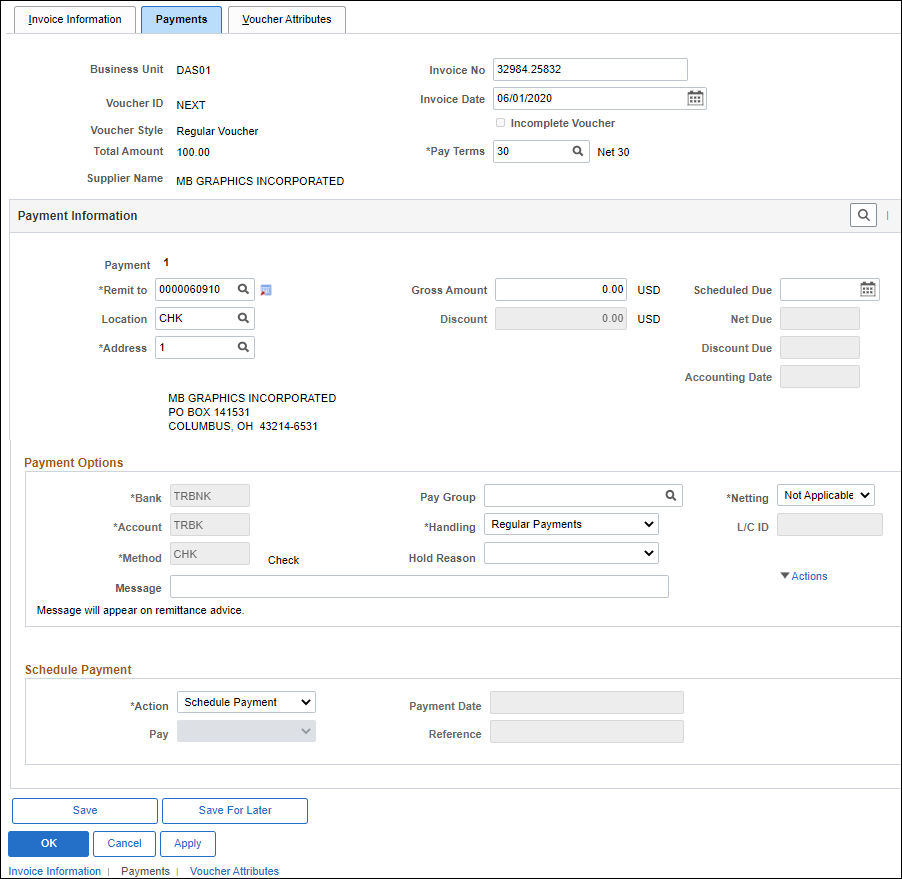Click the COLUMBUS, OH 43214-6531 address line
This screenshot has width=902, height=879.
click(x=243, y=426)
